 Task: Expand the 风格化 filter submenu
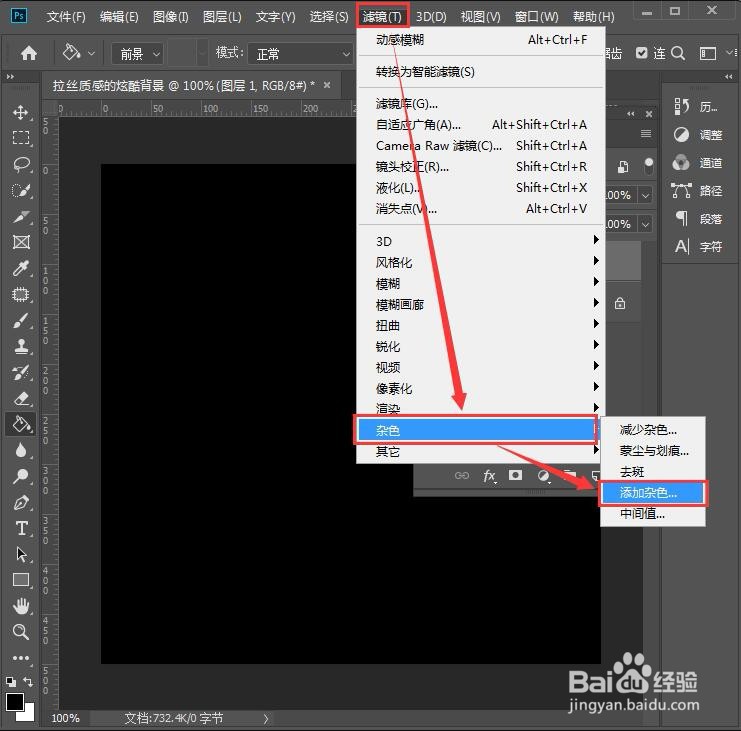click(x=480, y=262)
